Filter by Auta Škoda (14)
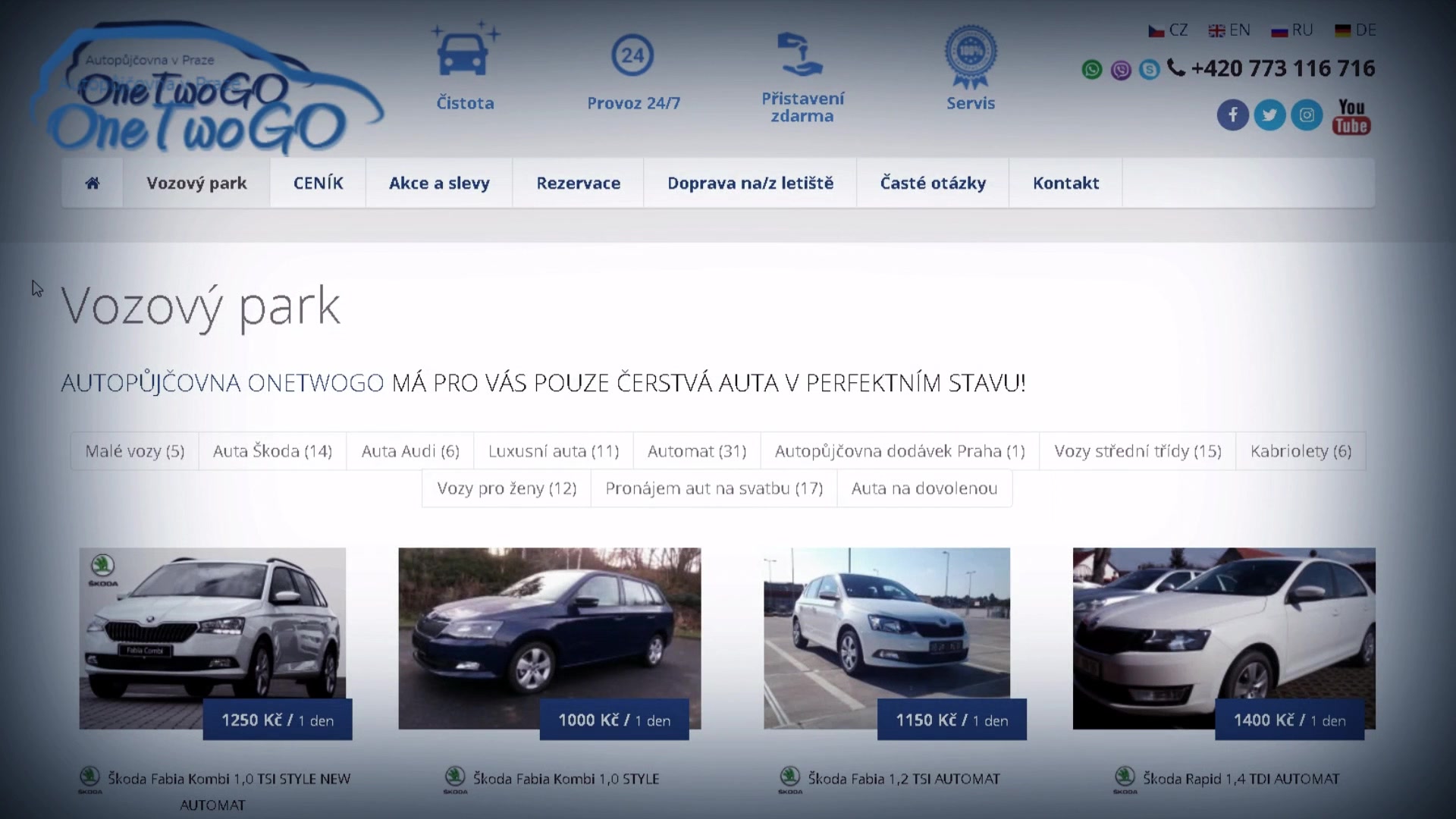 coord(272,451)
